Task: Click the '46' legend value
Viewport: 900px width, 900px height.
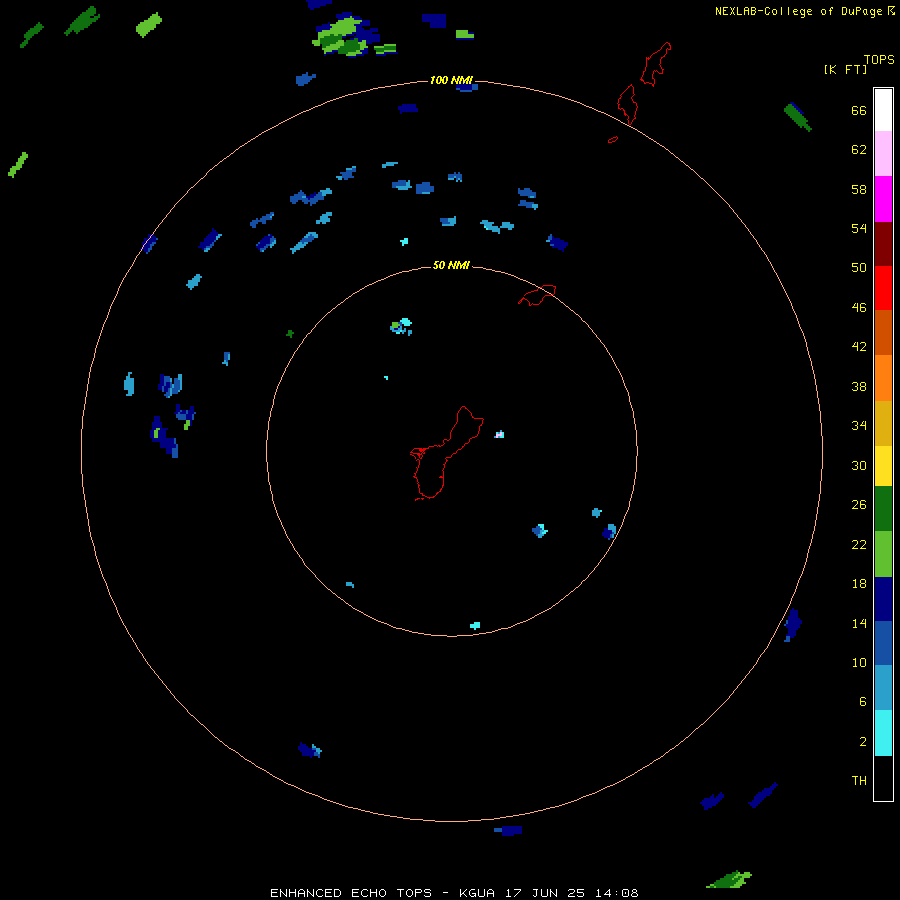Action: click(859, 308)
